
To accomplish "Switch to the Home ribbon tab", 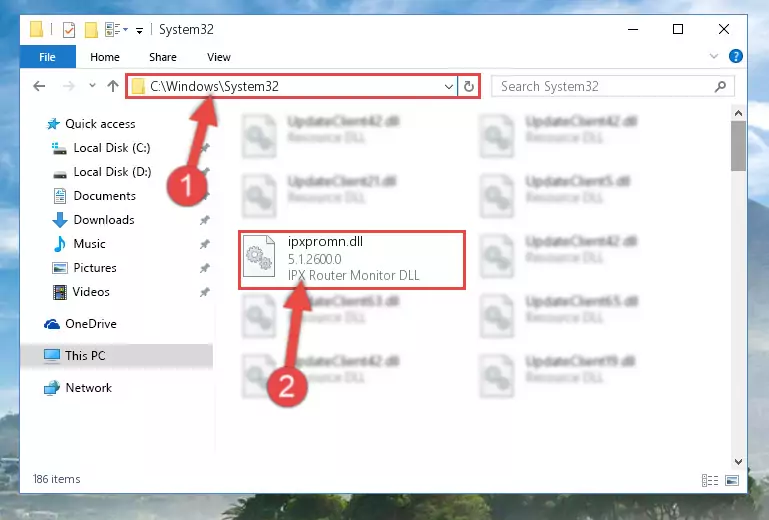I will tap(105, 57).
